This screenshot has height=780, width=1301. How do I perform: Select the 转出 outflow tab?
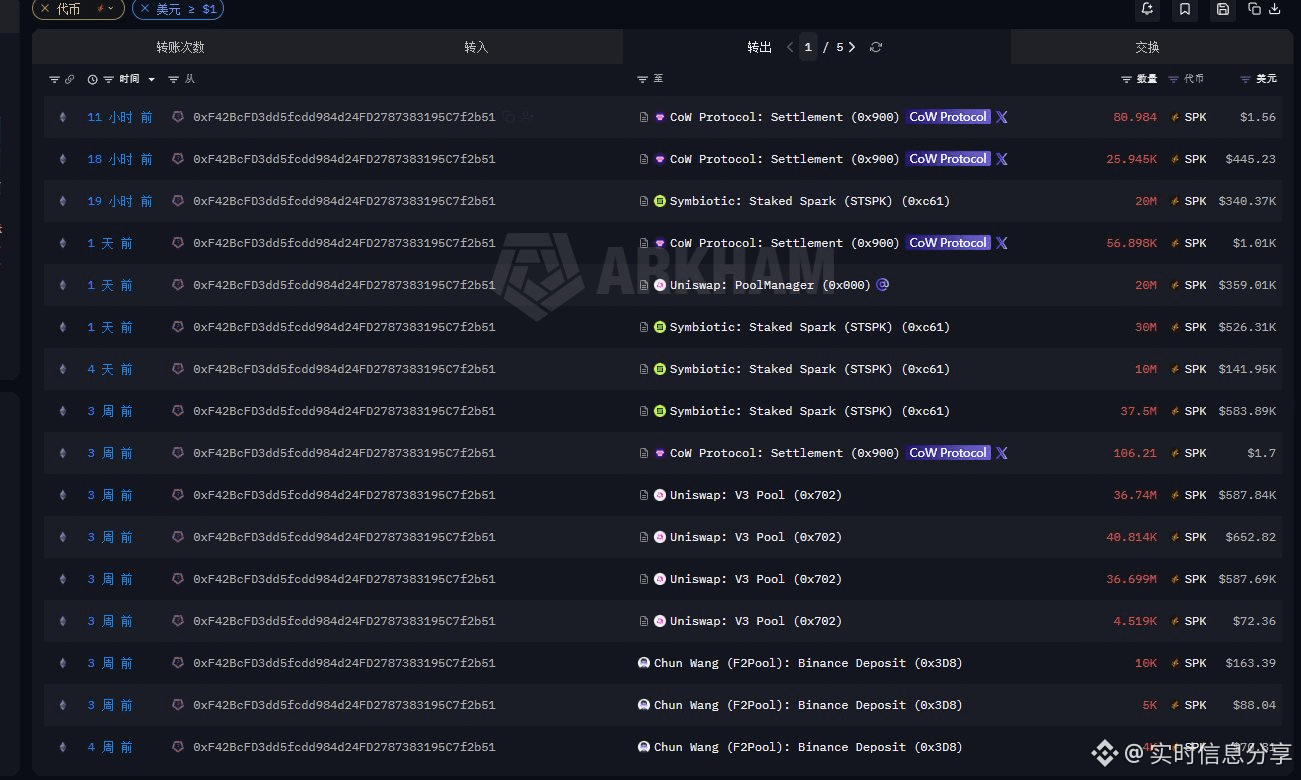[x=759, y=47]
